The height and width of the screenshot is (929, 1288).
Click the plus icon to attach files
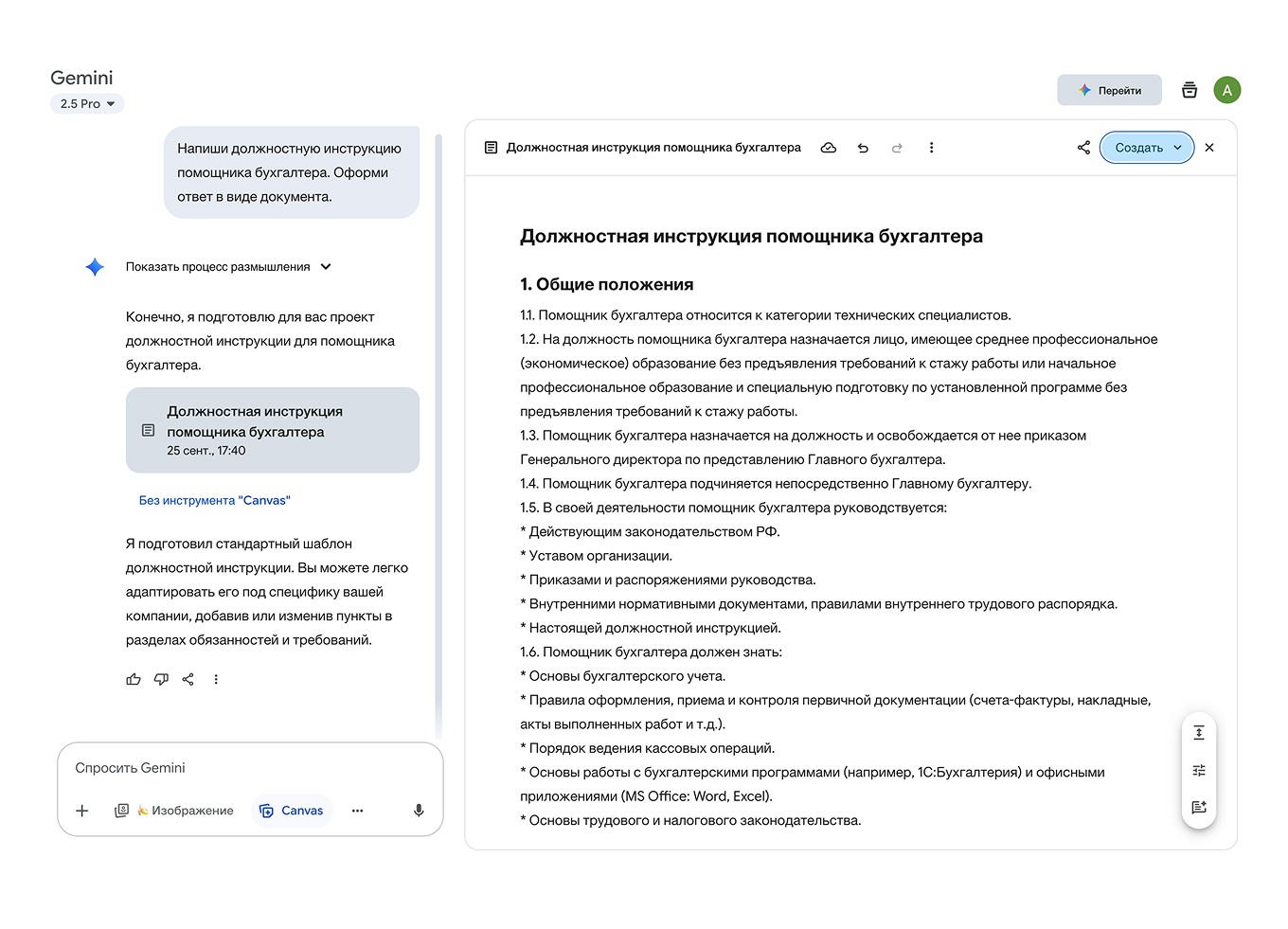tap(82, 811)
